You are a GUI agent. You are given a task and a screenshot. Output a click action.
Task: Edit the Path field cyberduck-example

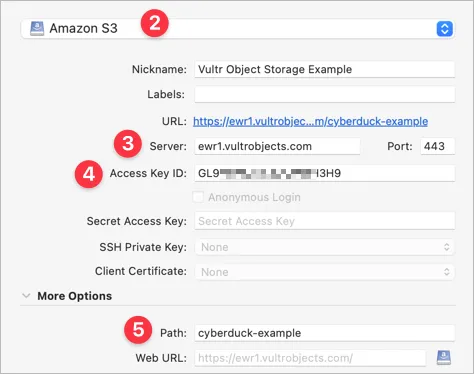pyautogui.click(x=324, y=333)
